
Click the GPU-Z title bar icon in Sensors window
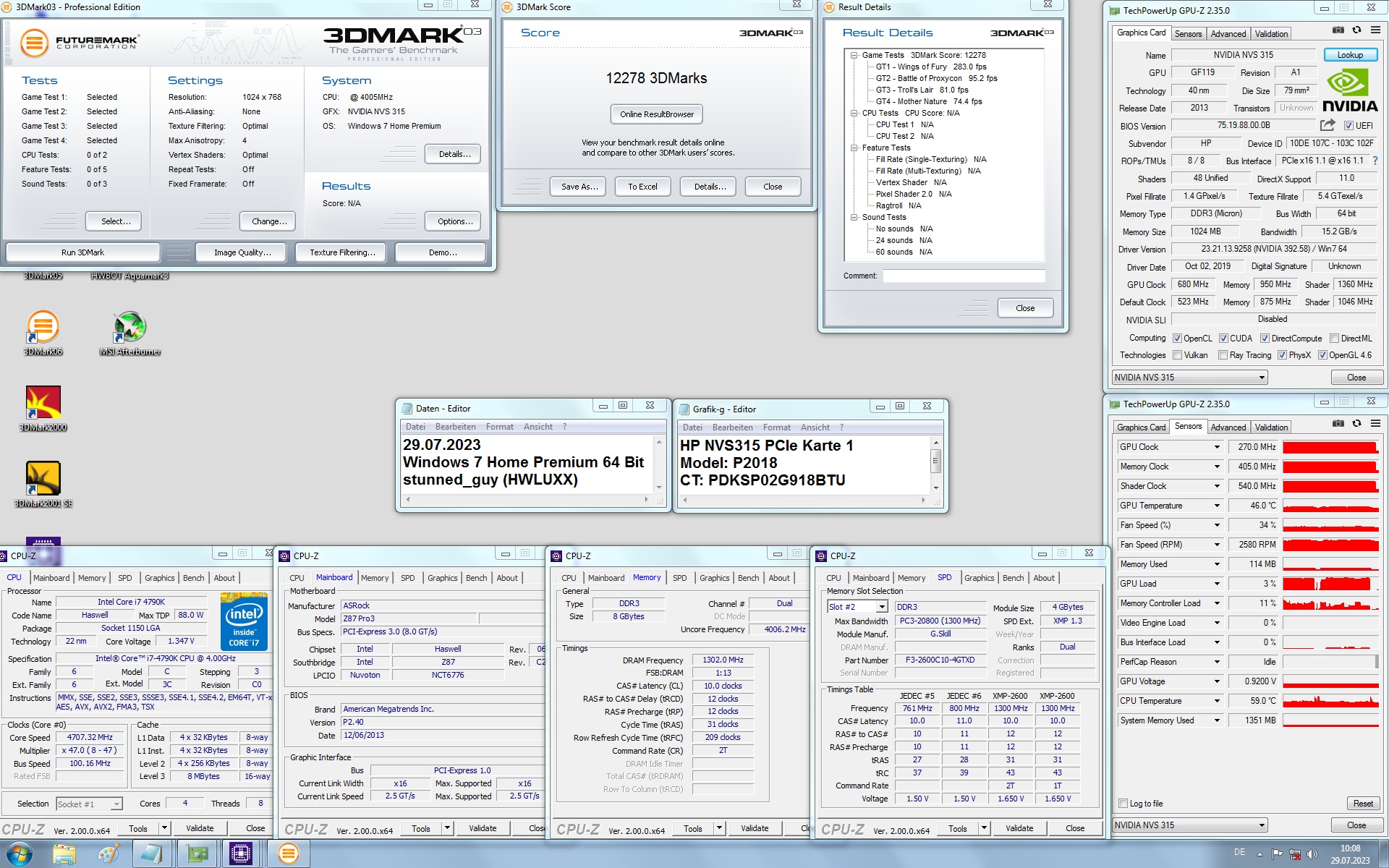[1115, 404]
